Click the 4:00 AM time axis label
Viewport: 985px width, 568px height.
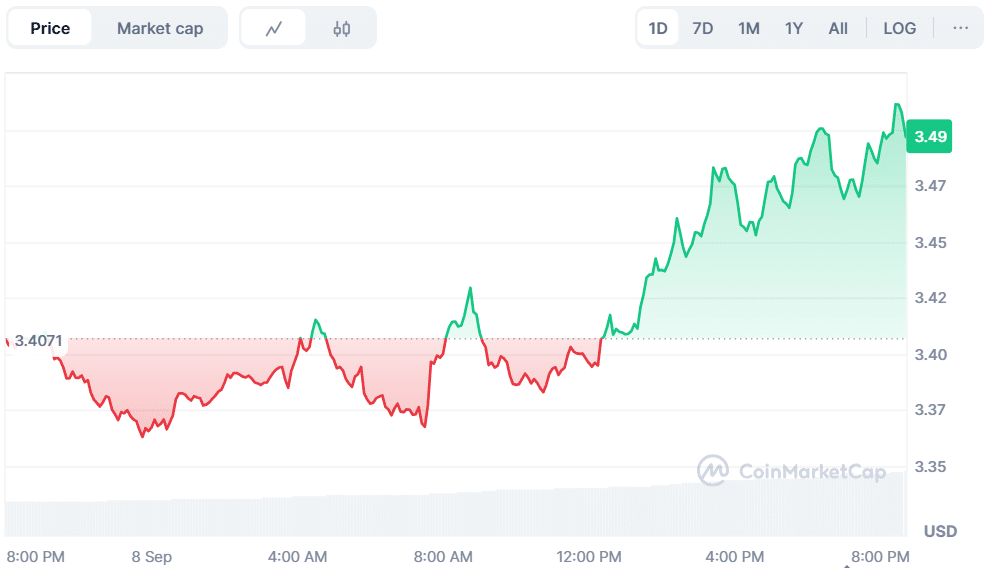point(297,556)
